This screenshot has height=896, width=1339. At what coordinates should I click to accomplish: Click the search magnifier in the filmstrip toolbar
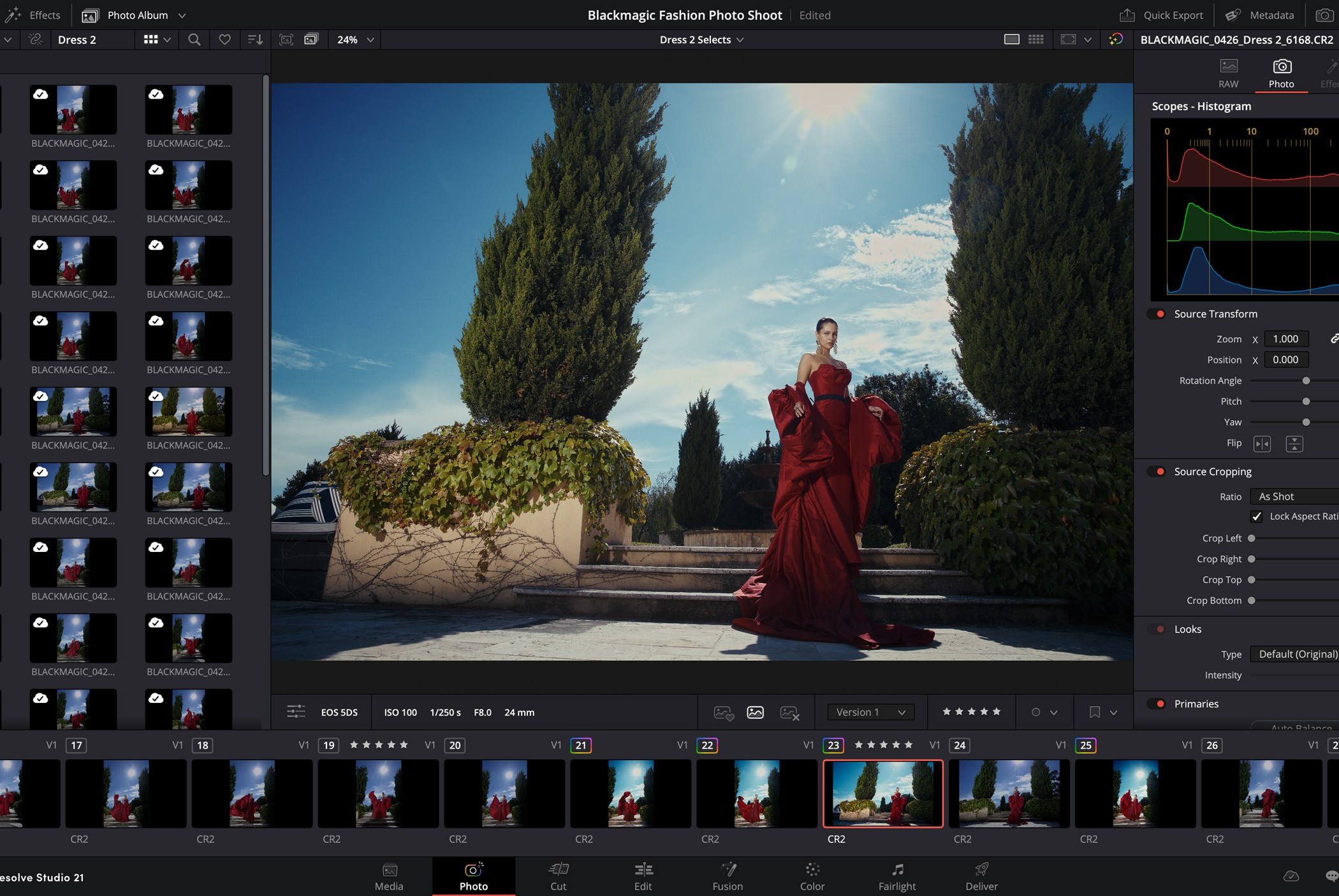click(194, 40)
